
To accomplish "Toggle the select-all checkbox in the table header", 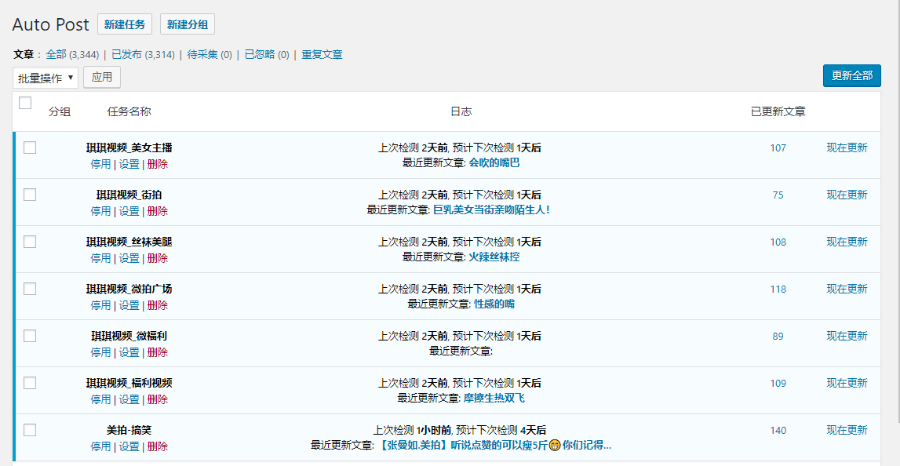I will point(25,103).
